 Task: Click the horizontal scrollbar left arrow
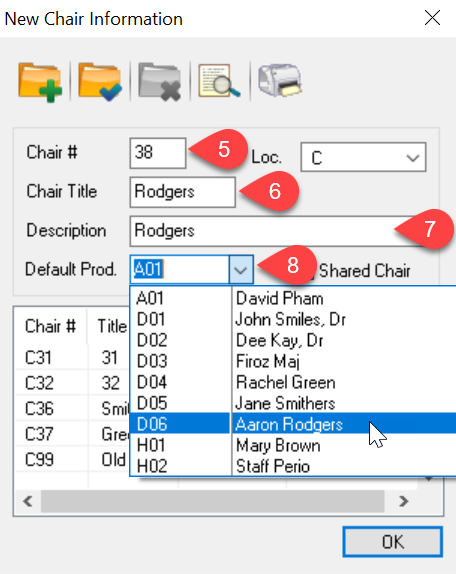tap(28, 501)
